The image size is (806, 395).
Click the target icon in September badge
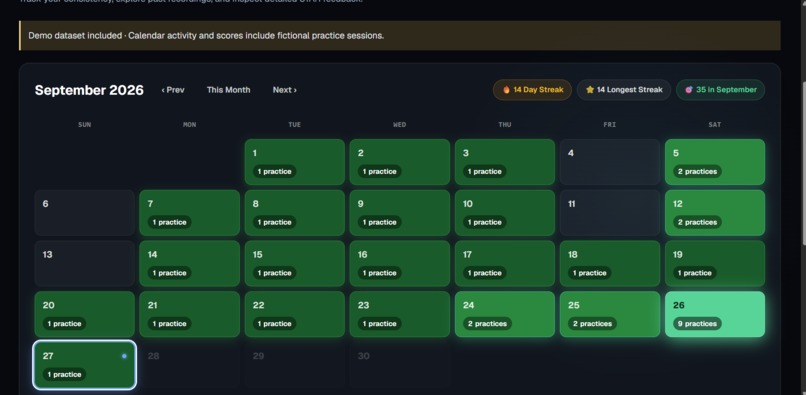[x=689, y=90]
